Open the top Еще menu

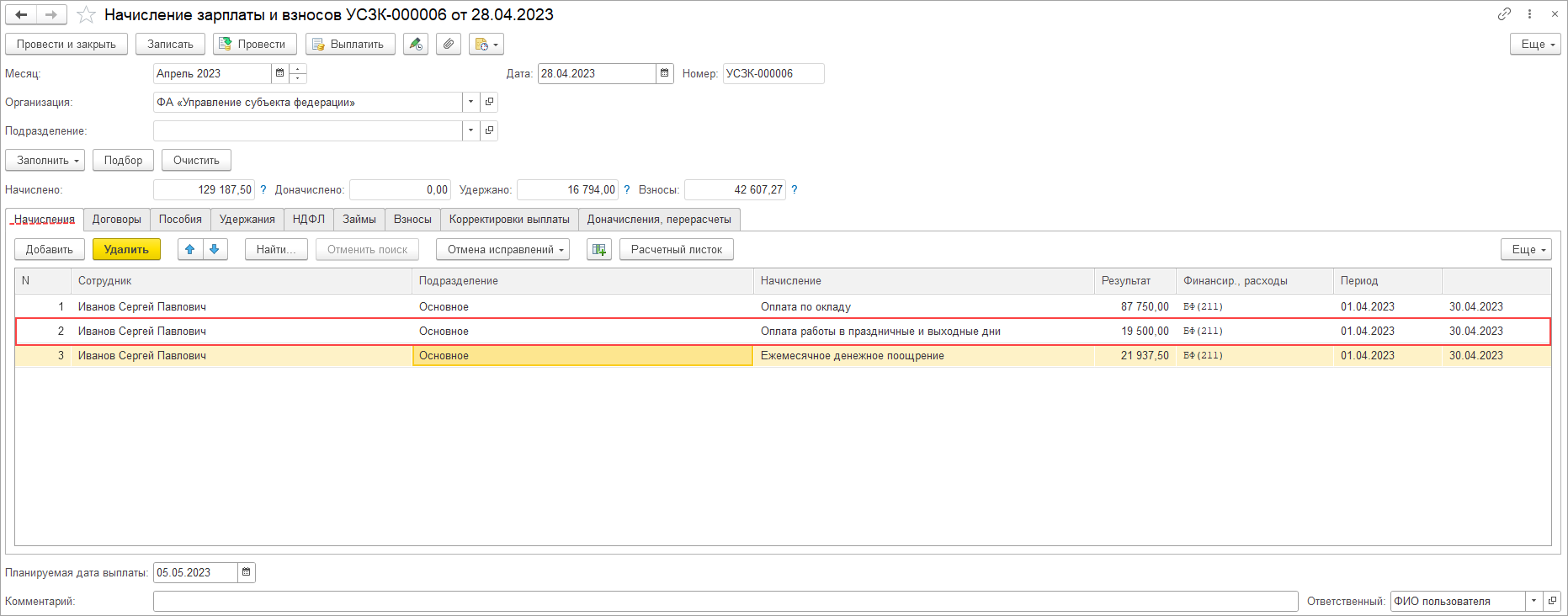[1535, 44]
